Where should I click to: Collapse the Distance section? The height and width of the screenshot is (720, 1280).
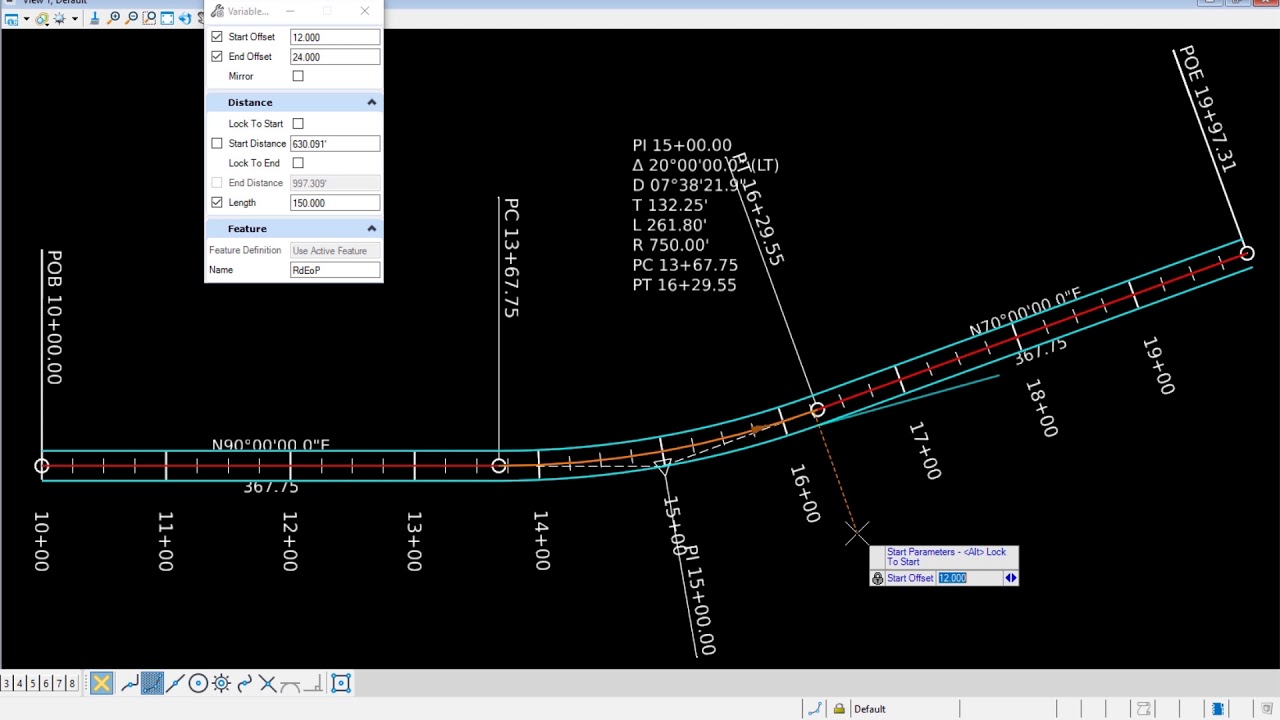pos(371,102)
